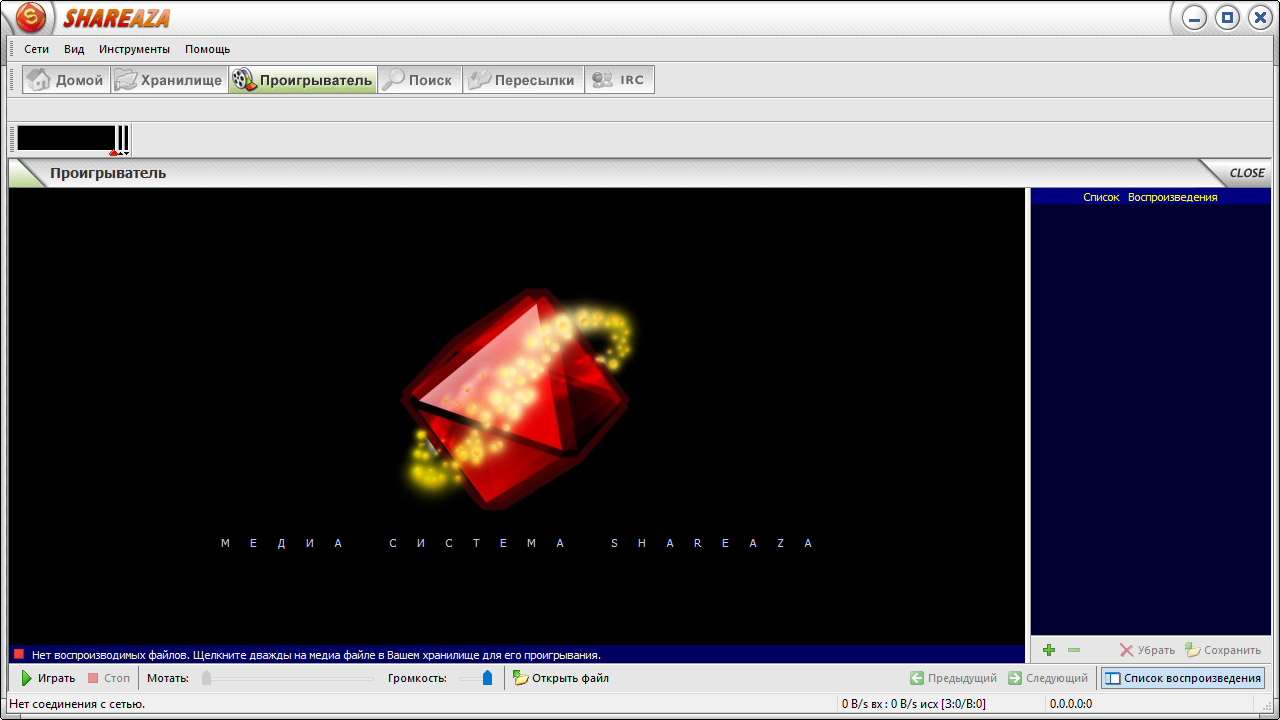Click the Сохранить playlist button
Viewport: 1280px width, 720px height.
[x=1223, y=650]
